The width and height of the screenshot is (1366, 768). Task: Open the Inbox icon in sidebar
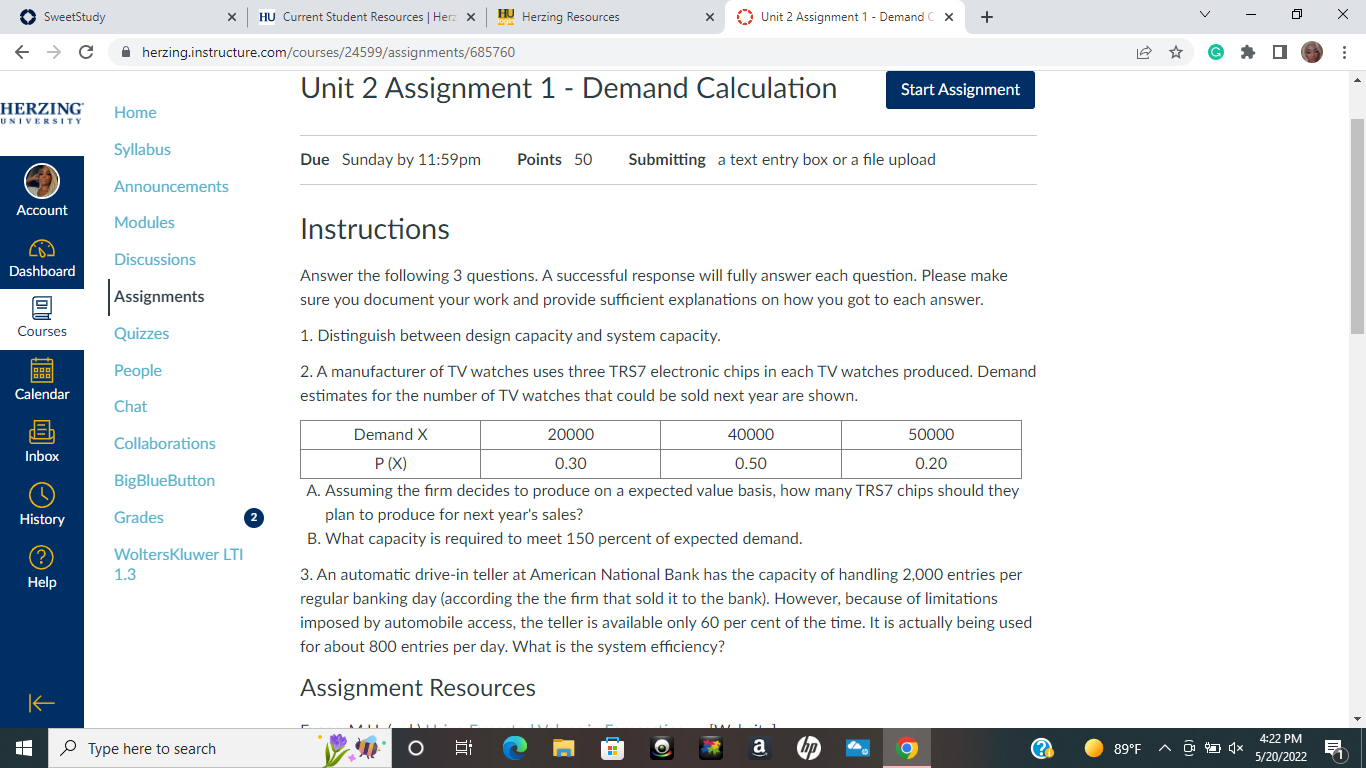click(42, 432)
